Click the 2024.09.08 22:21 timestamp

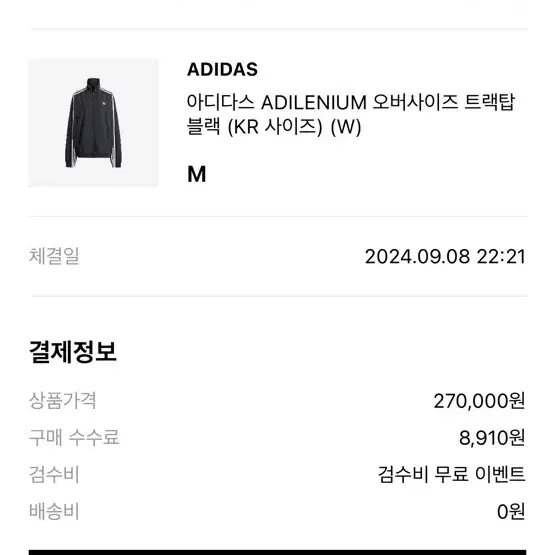445,257
